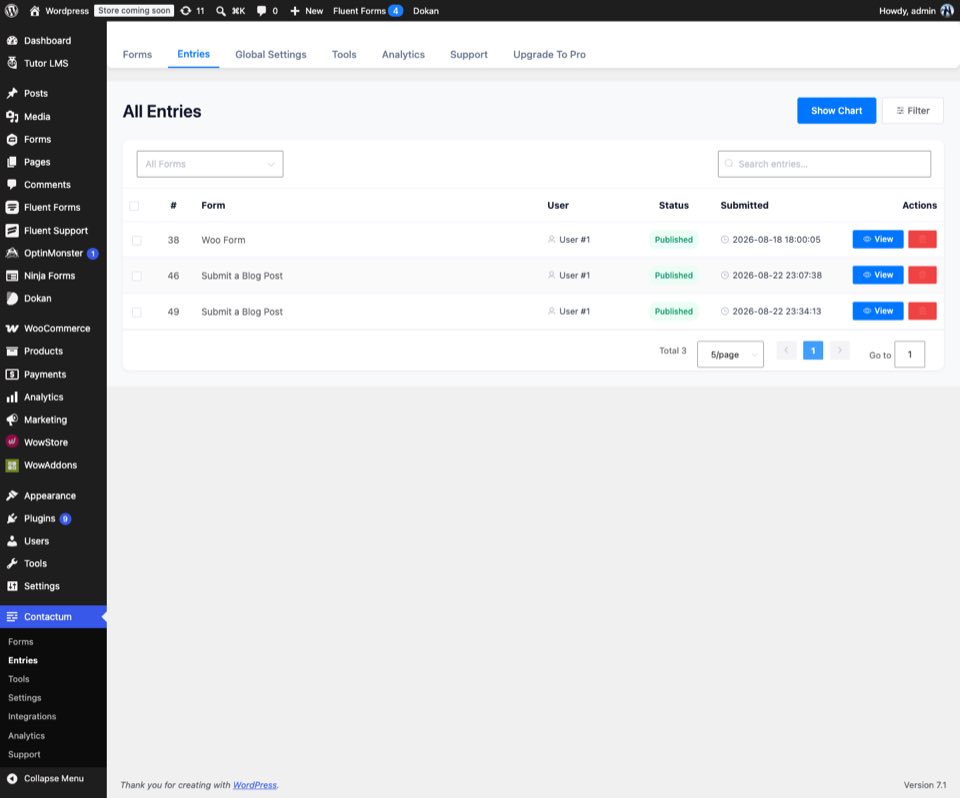960x798 pixels.
Task: Click the Store coming soon badge
Action: (x=134, y=10)
